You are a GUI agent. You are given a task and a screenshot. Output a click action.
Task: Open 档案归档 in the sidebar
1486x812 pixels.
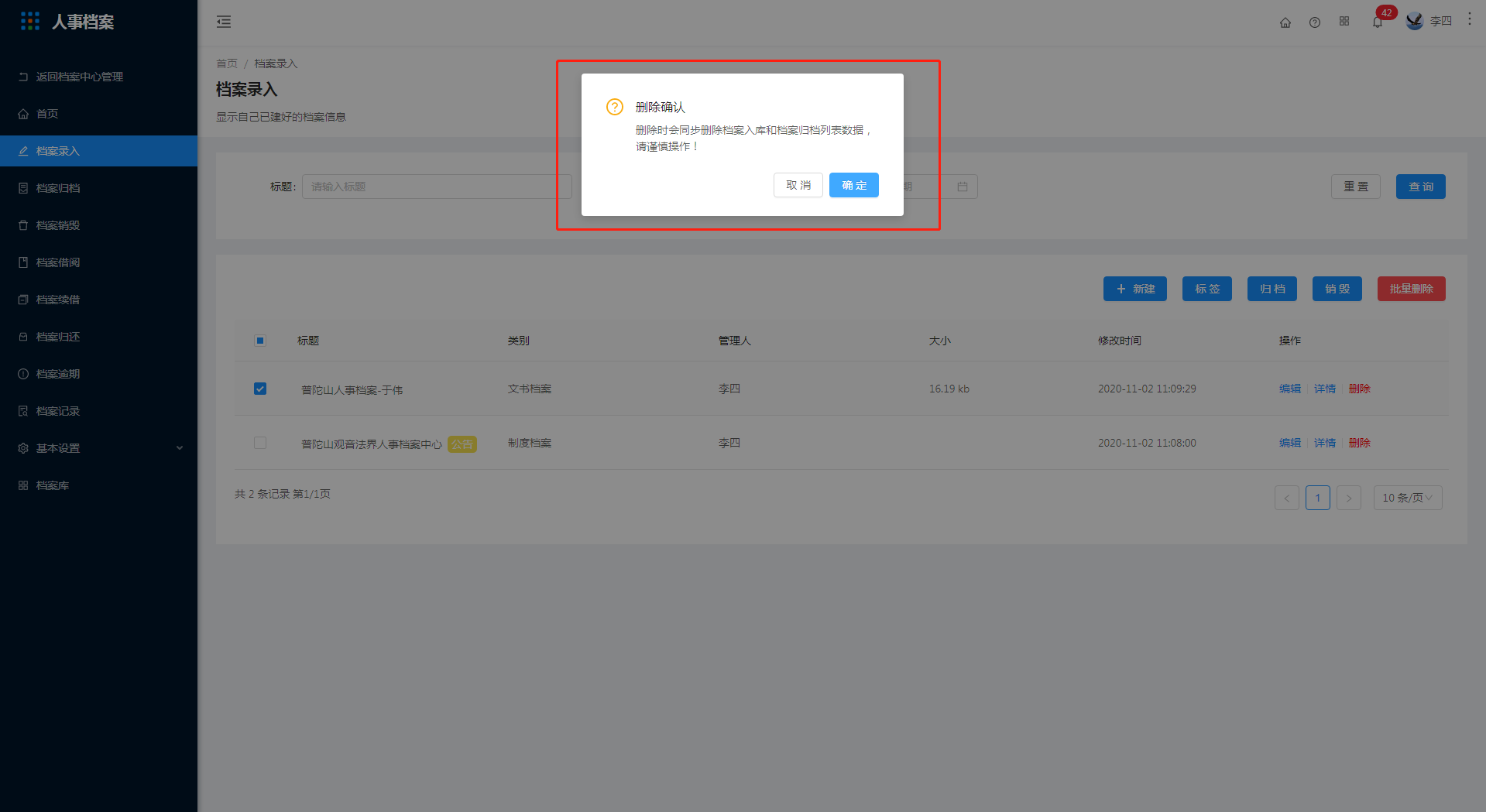[98, 188]
